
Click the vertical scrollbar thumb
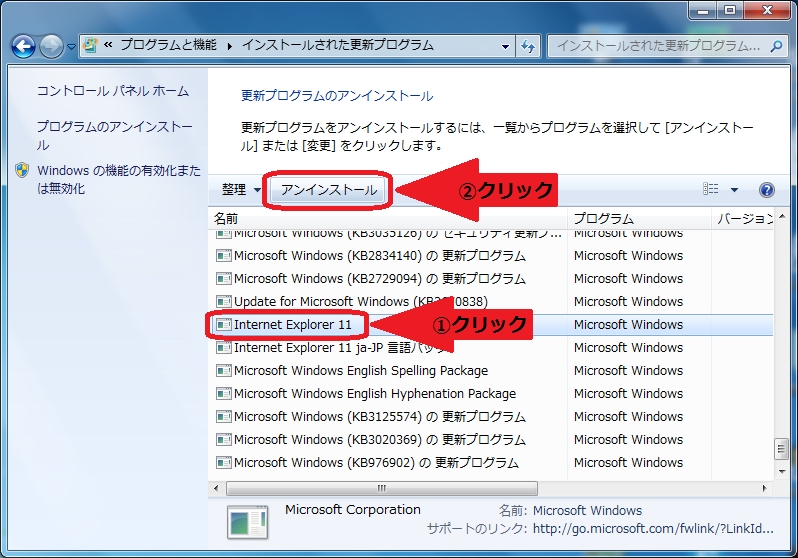pos(781,449)
